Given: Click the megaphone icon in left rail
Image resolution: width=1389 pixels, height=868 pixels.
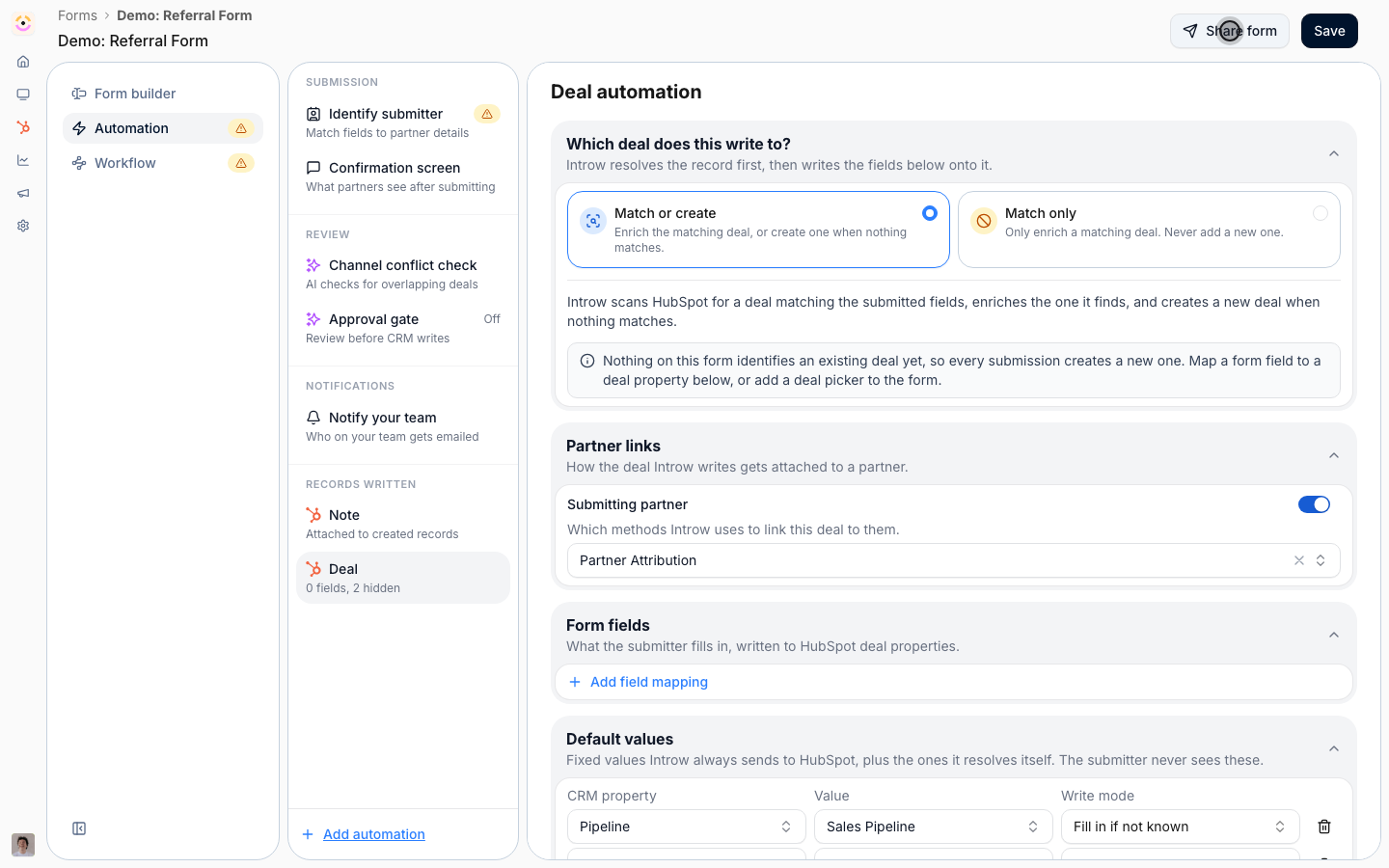Looking at the screenshot, I should (x=23, y=193).
